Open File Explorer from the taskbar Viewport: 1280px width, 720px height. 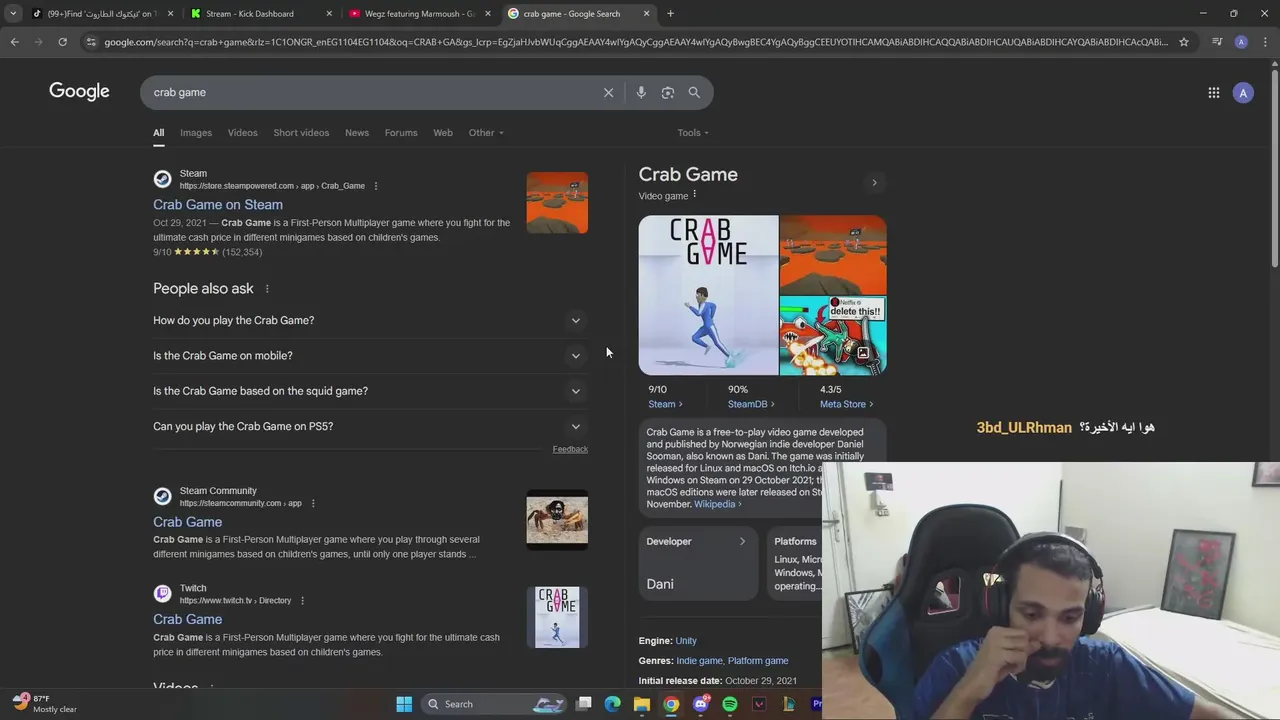pyautogui.click(x=642, y=704)
